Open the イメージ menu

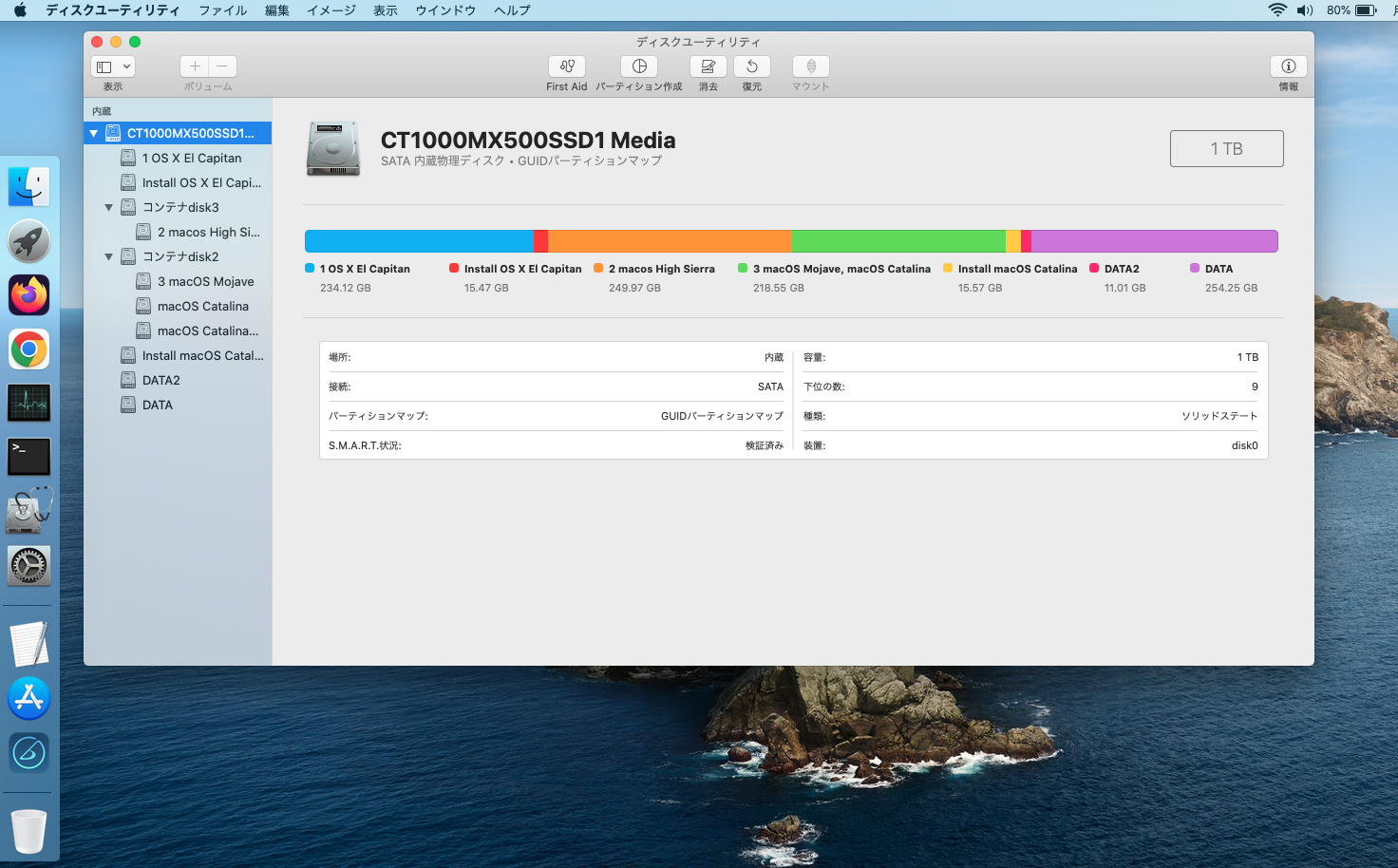tap(331, 10)
